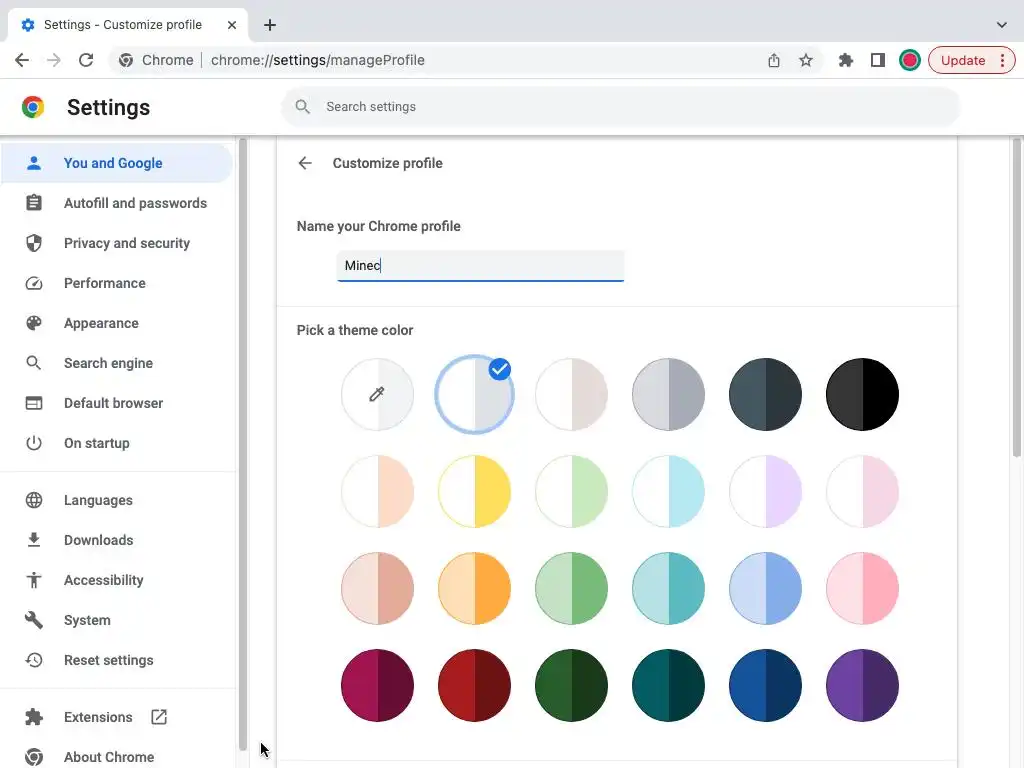Select the light green pastel theme color
1024x768 pixels.
(x=571, y=491)
